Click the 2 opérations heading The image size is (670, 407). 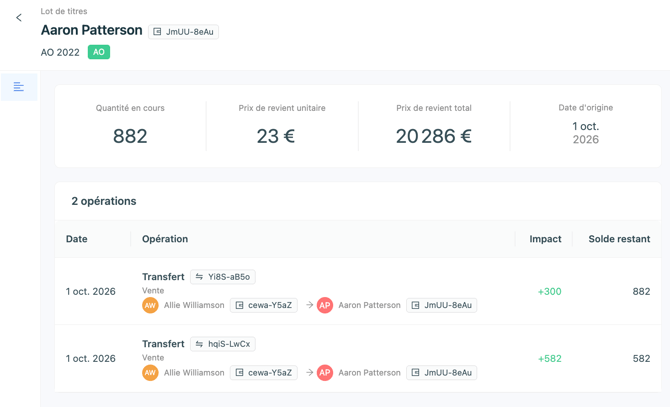coord(104,201)
